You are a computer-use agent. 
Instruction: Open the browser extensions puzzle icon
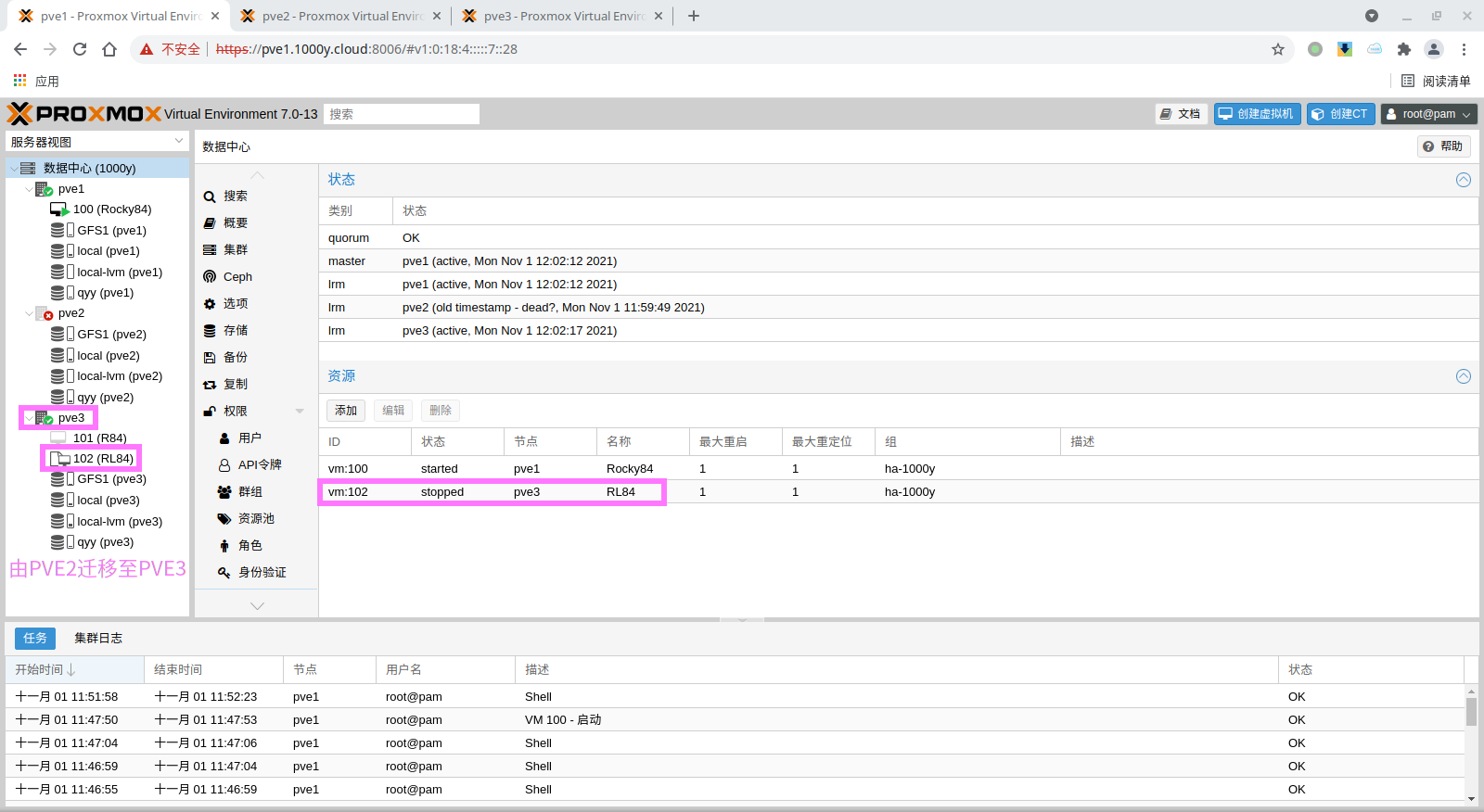1403,49
